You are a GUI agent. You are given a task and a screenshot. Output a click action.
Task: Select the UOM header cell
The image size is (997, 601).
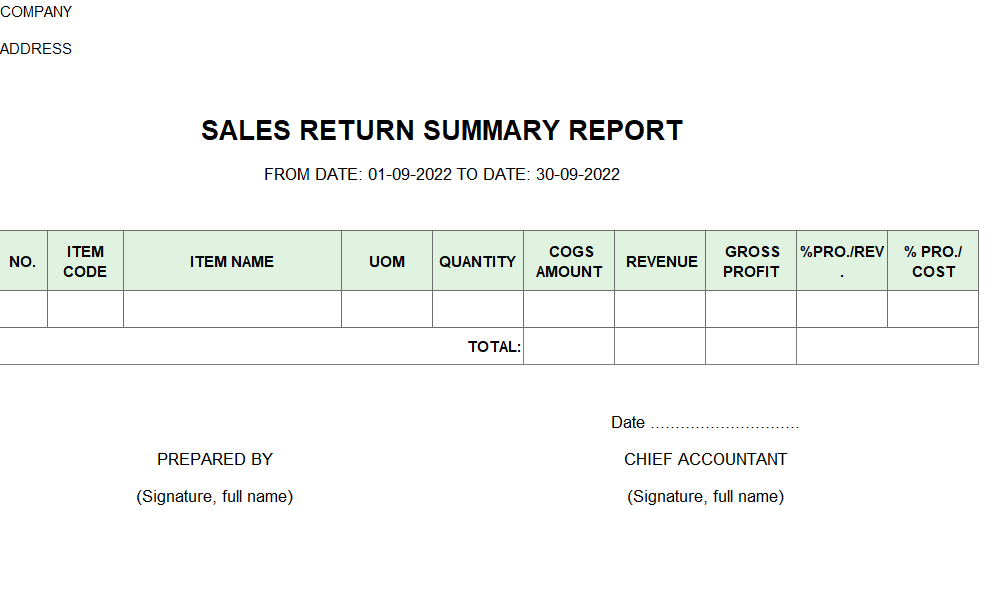point(387,261)
